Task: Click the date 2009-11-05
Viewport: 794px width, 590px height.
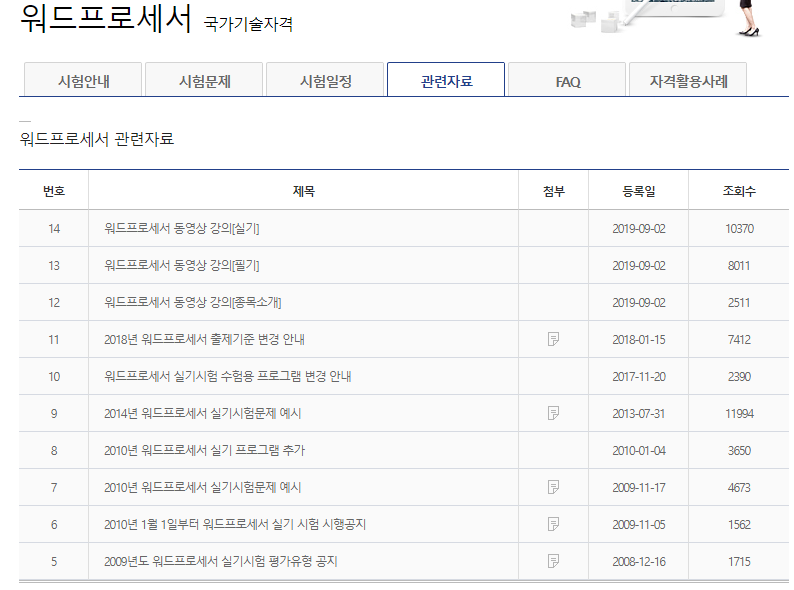Action: point(639,525)
